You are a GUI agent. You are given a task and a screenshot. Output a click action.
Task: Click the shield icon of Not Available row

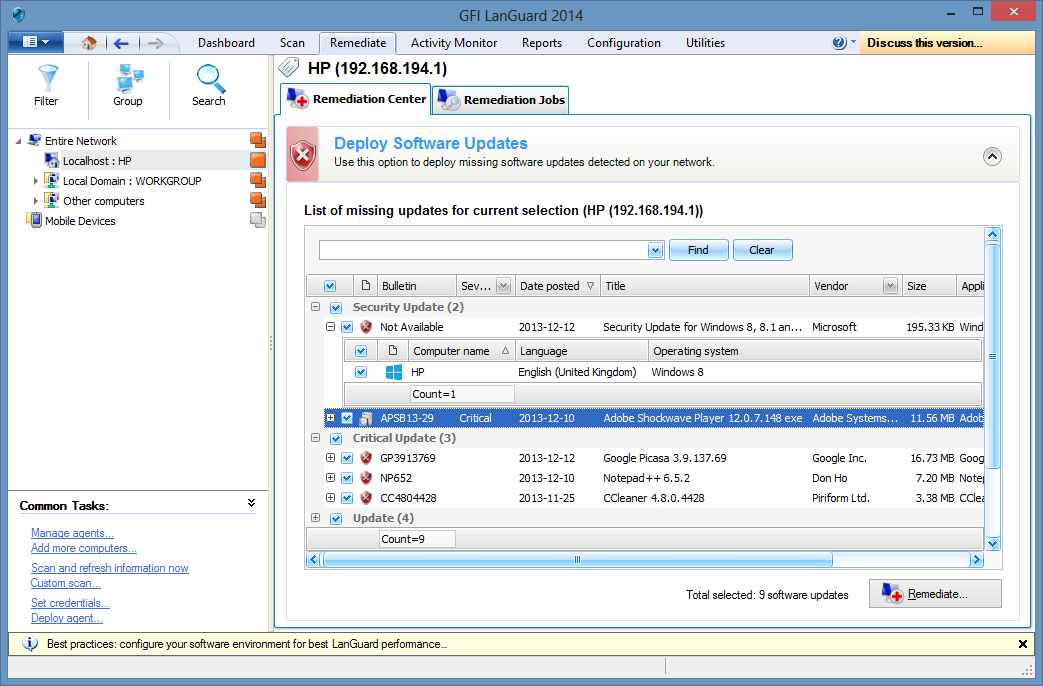(366, 327)
